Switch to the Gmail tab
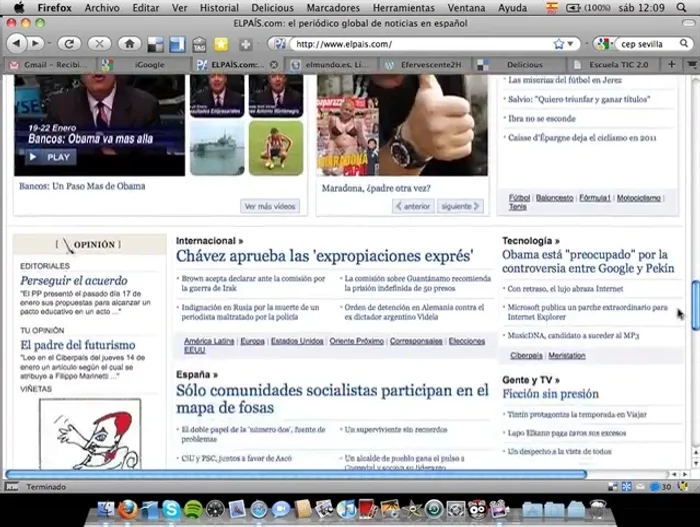Image resolution: width=700 pixels, height=527 pixels. (x=49, y=65)
